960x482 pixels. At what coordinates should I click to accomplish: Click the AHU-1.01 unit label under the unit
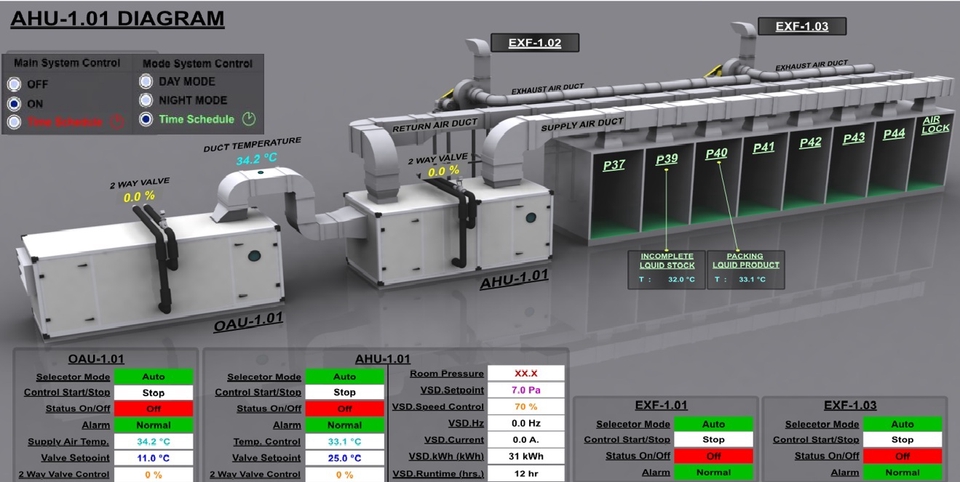tap(514, 281)
